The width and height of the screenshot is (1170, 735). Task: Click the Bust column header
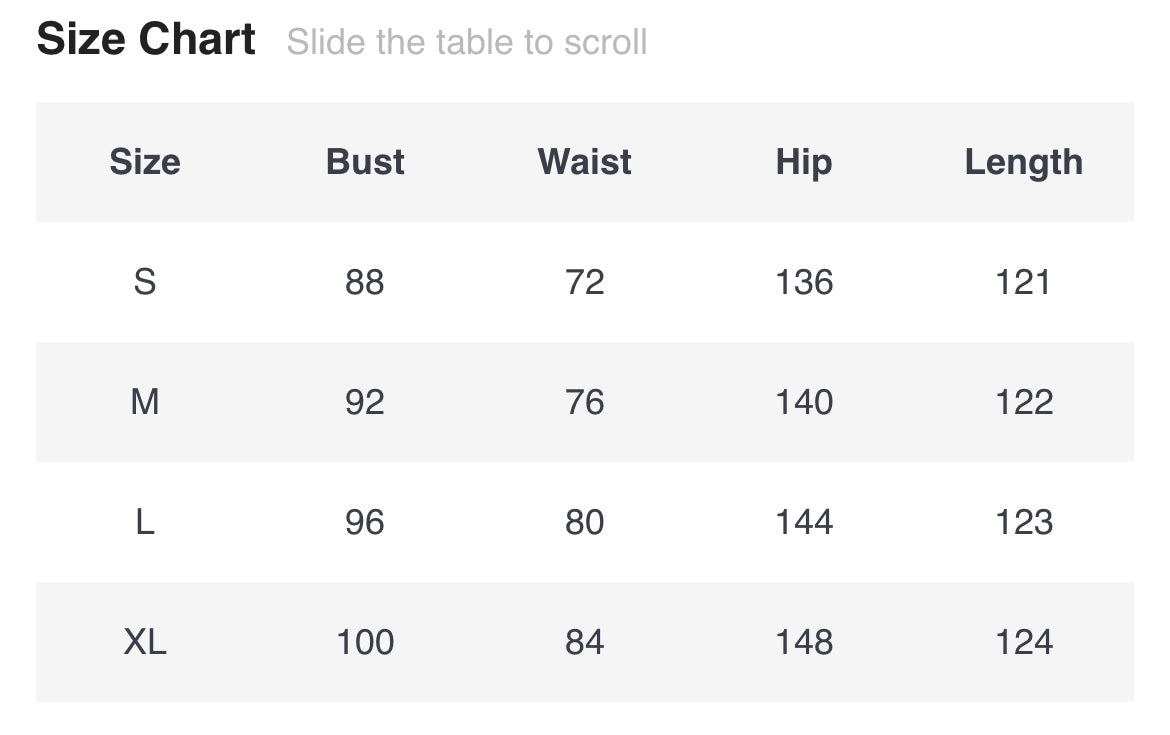365,162
